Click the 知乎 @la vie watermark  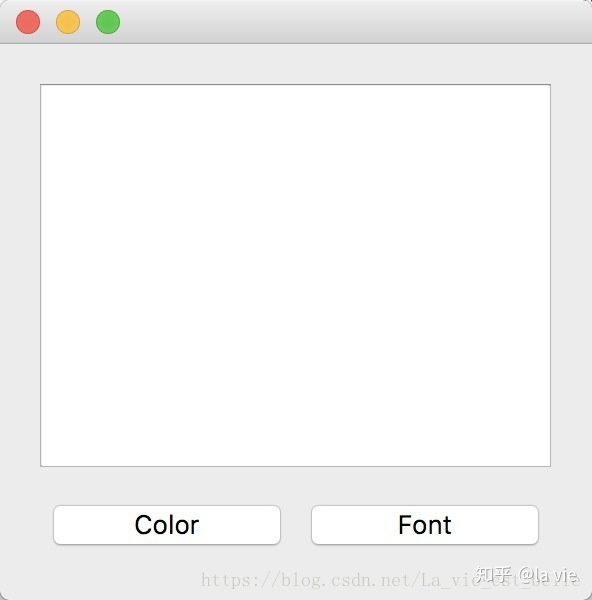point(527,575)
